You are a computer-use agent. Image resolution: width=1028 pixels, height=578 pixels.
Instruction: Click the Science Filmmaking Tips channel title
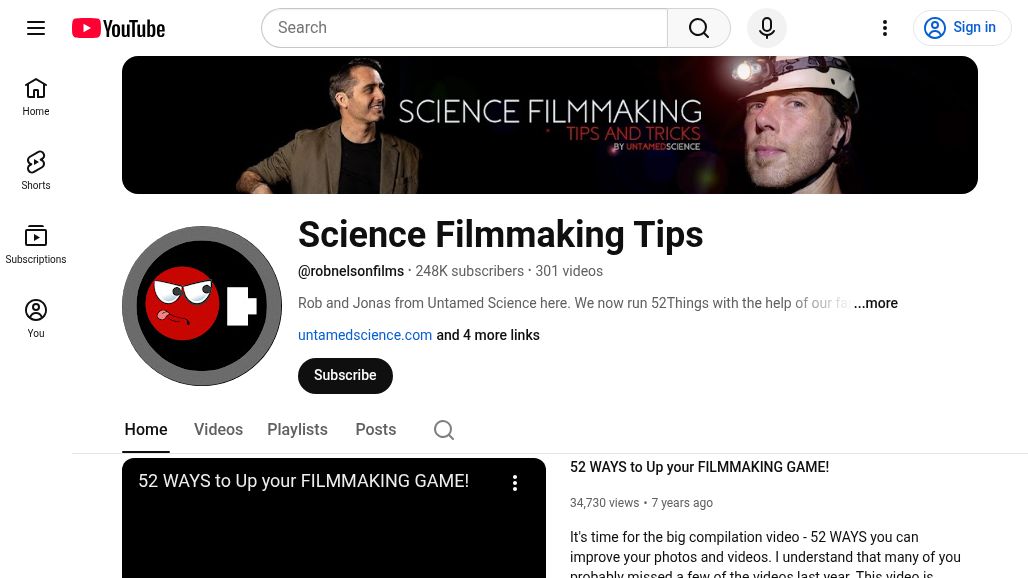(x=500, y=235)
